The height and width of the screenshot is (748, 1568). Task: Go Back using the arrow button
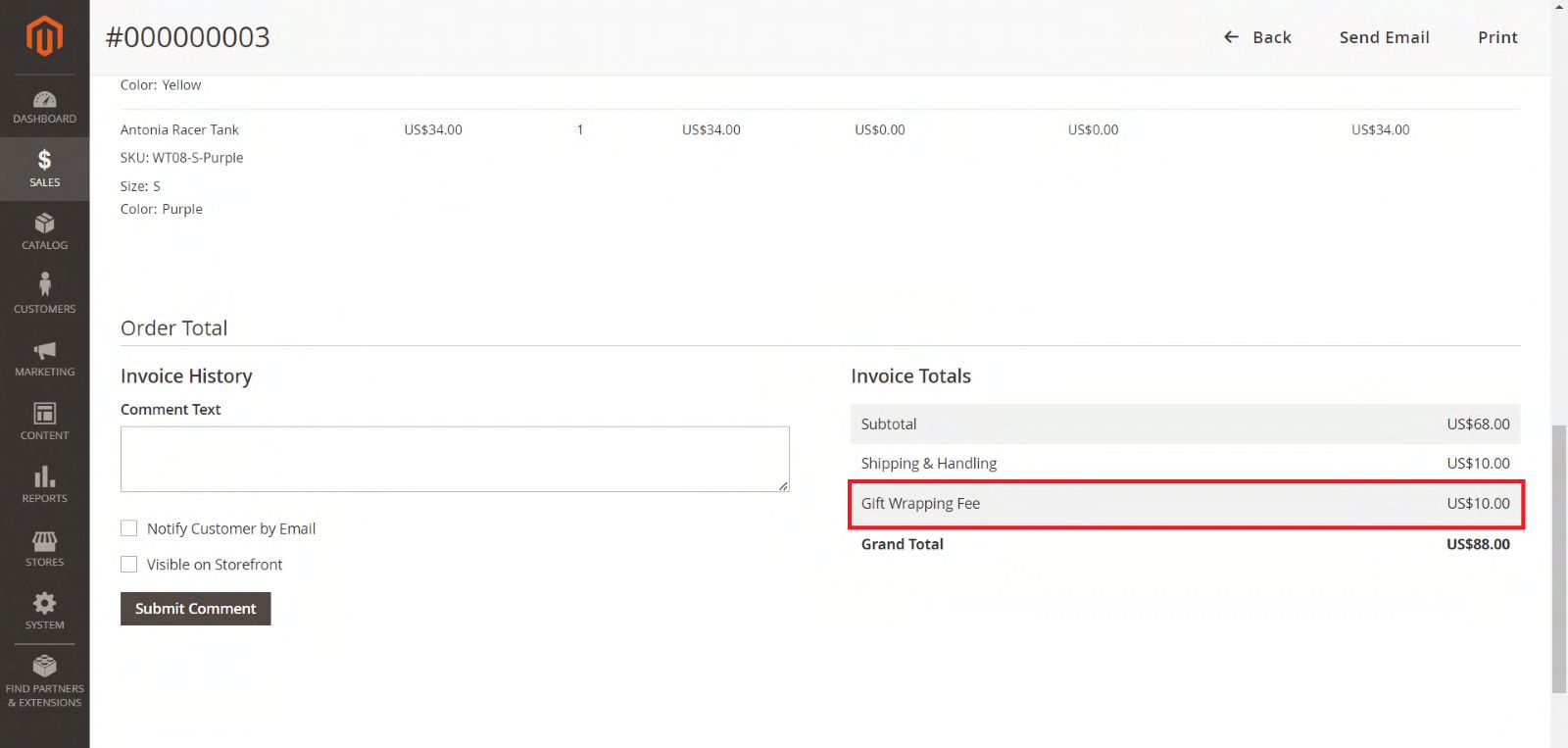[x=1257, y=37]
